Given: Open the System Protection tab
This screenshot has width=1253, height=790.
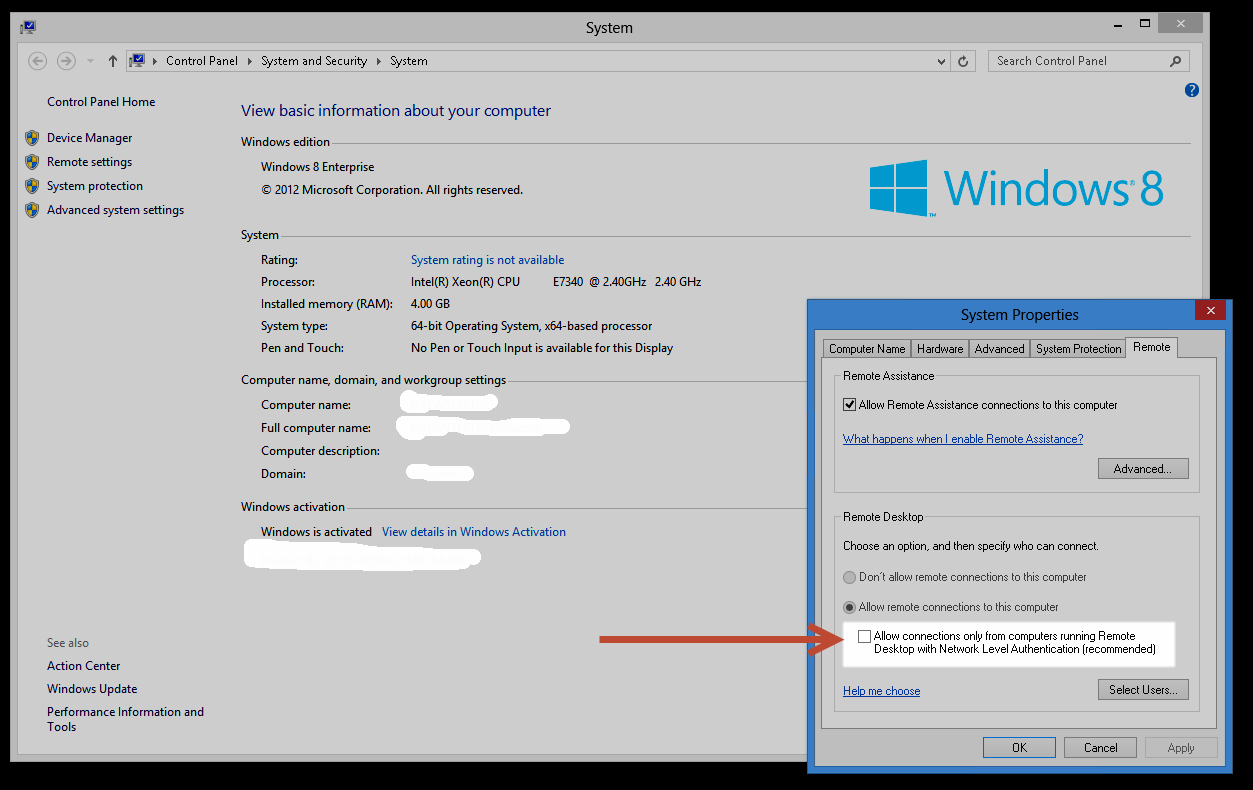Looking at the screenshot, I should coord(1077,348).
